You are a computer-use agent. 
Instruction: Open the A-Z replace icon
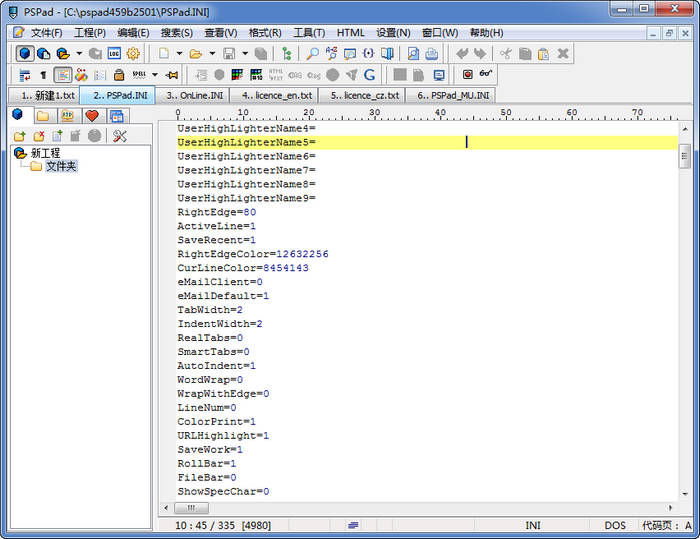(x=331, y=54)
